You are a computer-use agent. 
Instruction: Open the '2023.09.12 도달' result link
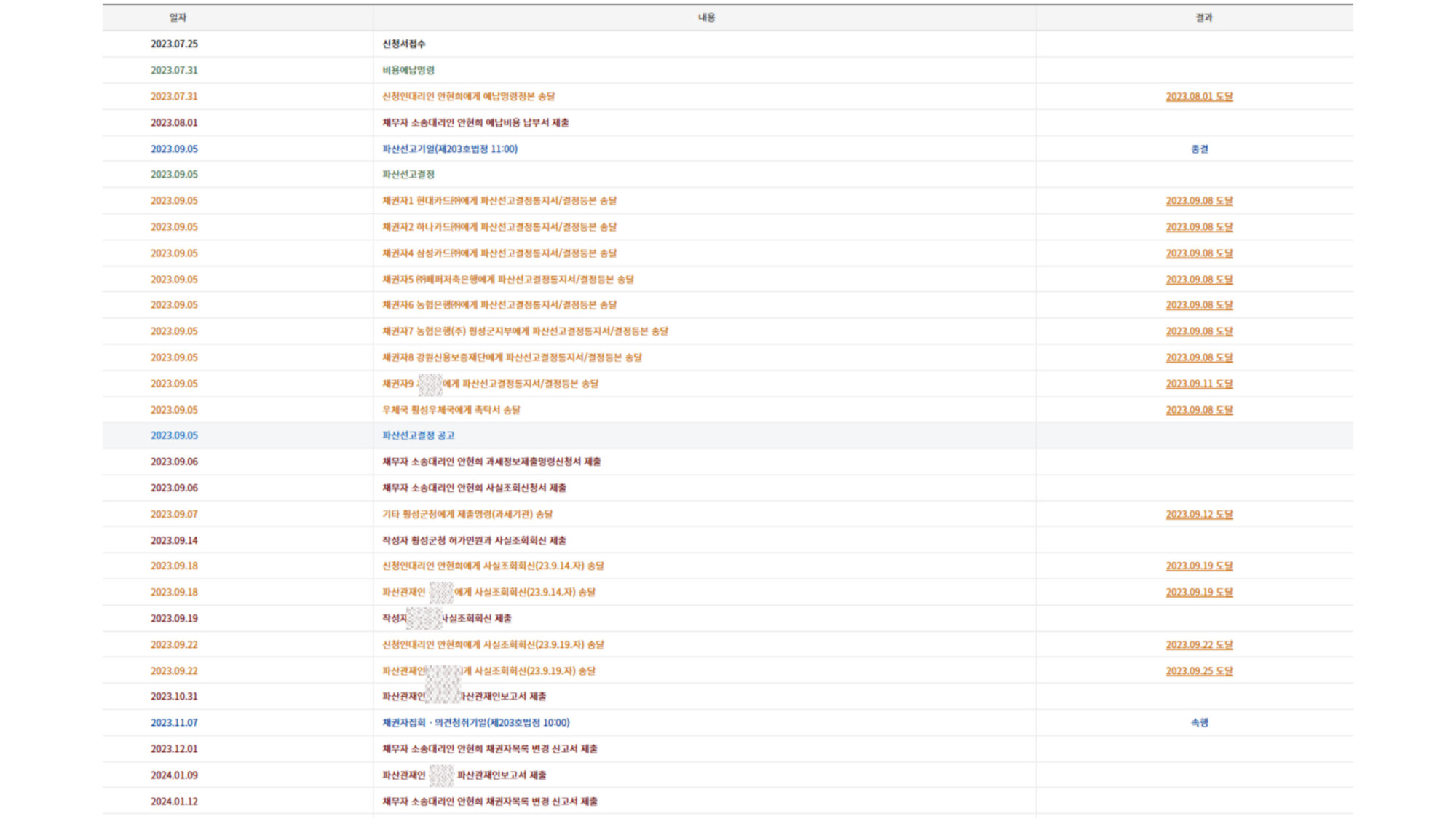(1199, 513)
